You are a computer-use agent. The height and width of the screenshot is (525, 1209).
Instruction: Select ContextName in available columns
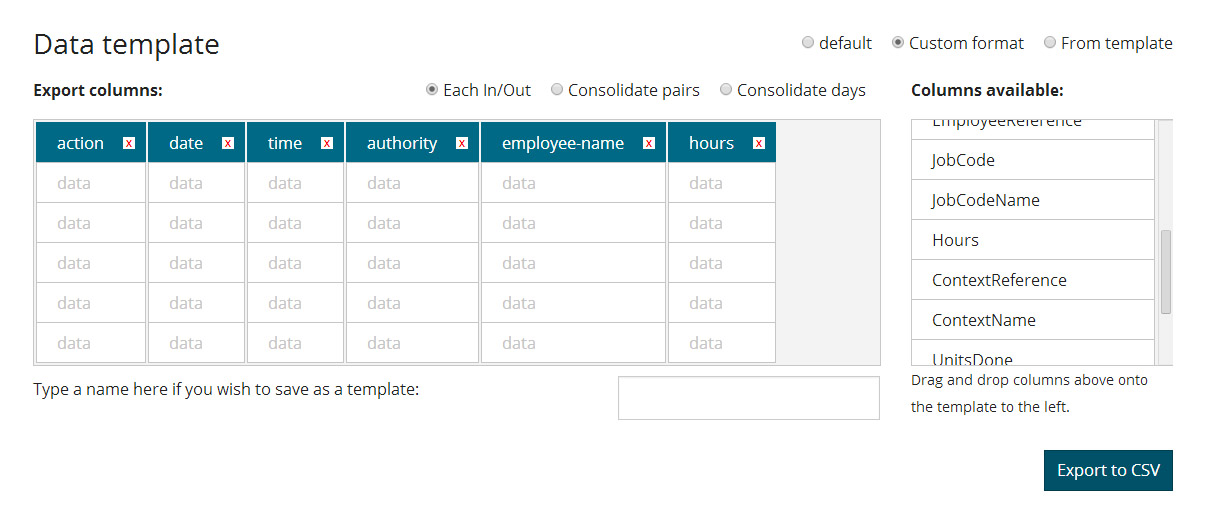1033,320
